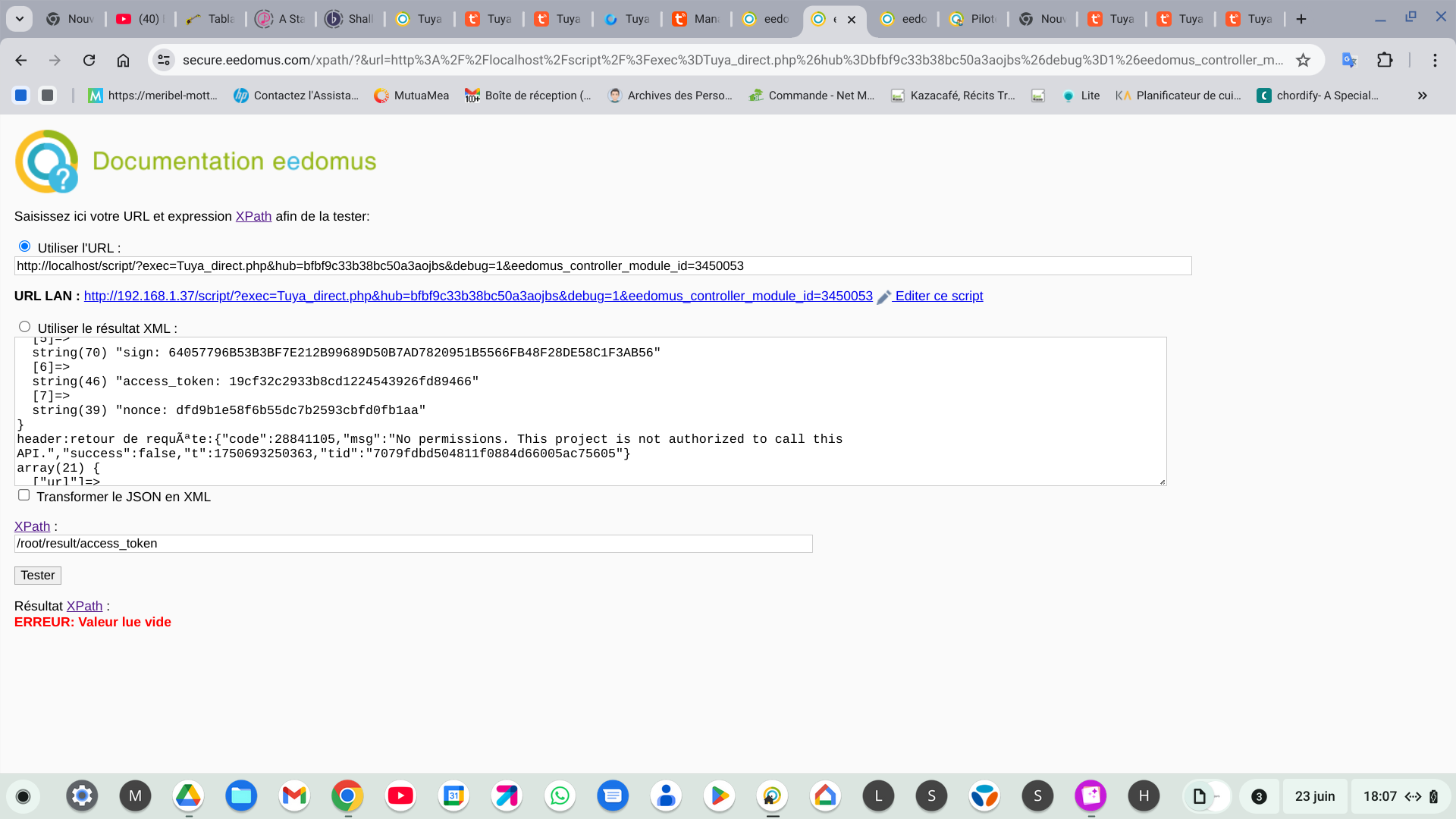This screenshot has width=1456, height=819.
Task: View site information in address bar
Action: (x=164, y=60)
